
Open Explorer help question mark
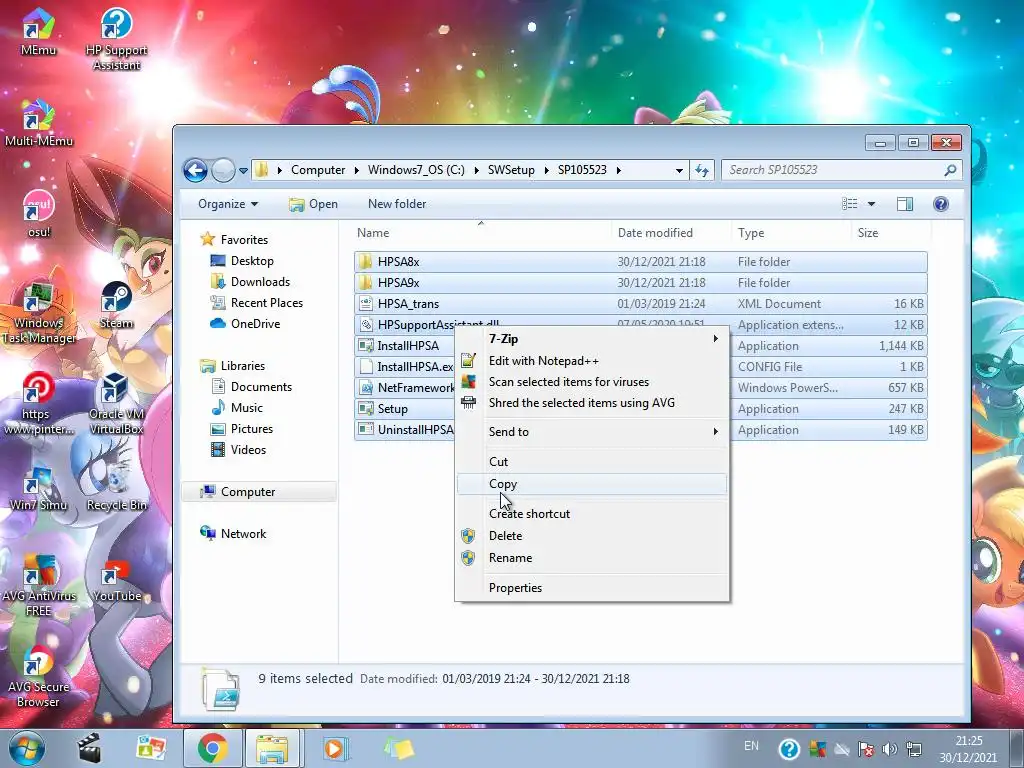click(x=940, y=204)
